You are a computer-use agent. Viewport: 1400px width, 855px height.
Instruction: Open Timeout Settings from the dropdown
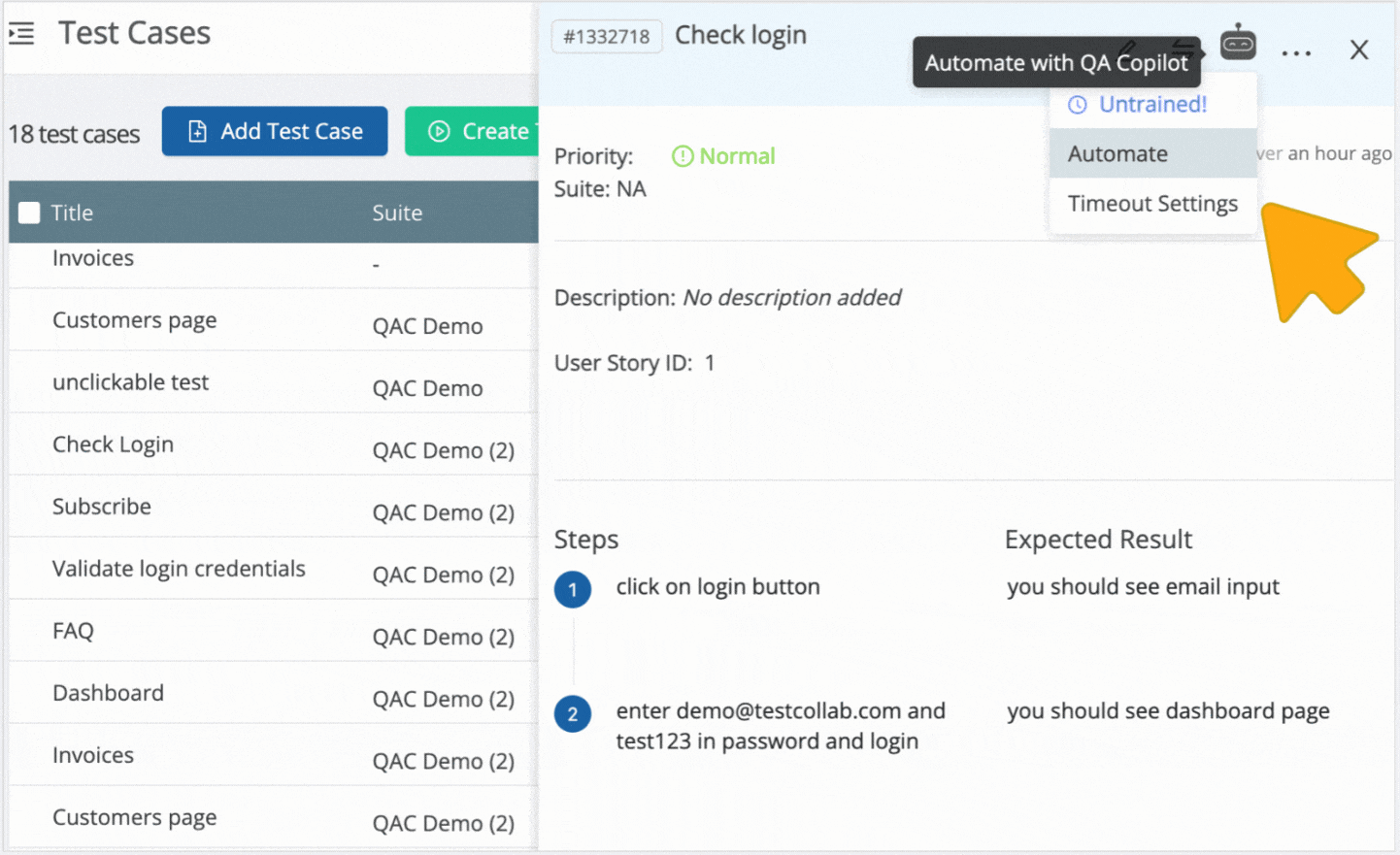coord(1152,204)
